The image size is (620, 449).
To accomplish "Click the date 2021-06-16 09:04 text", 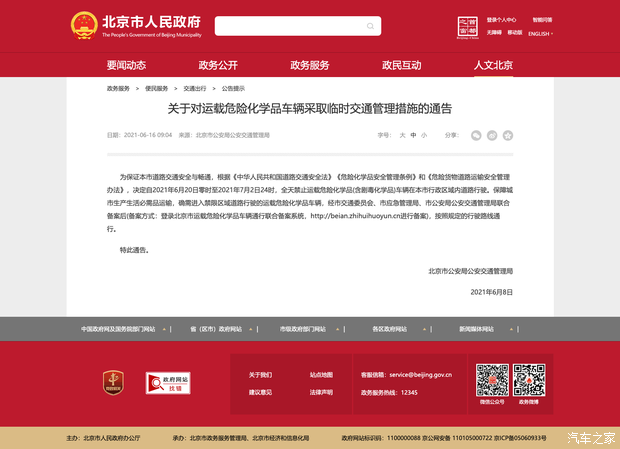I will [148, 135].
